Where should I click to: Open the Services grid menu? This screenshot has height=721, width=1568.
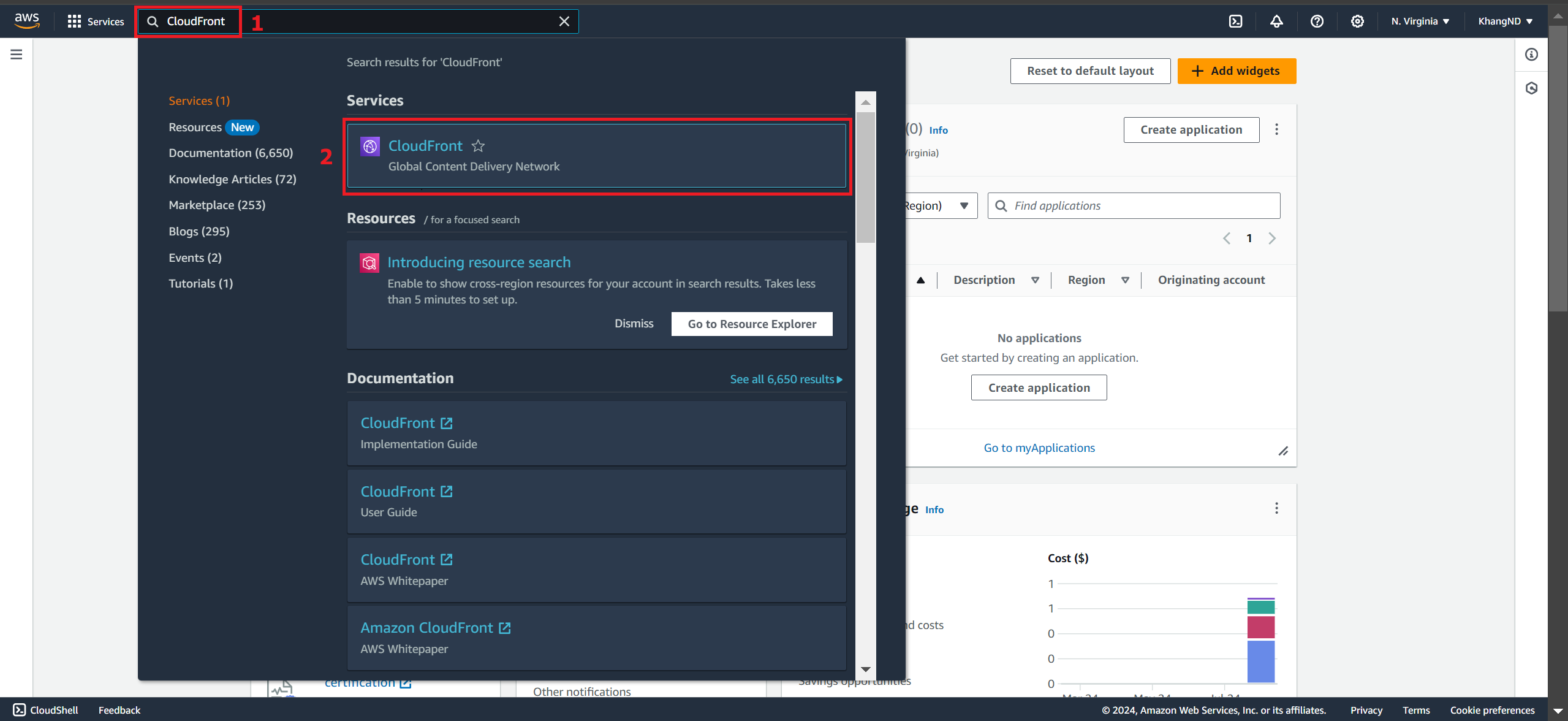click(96, 21)
